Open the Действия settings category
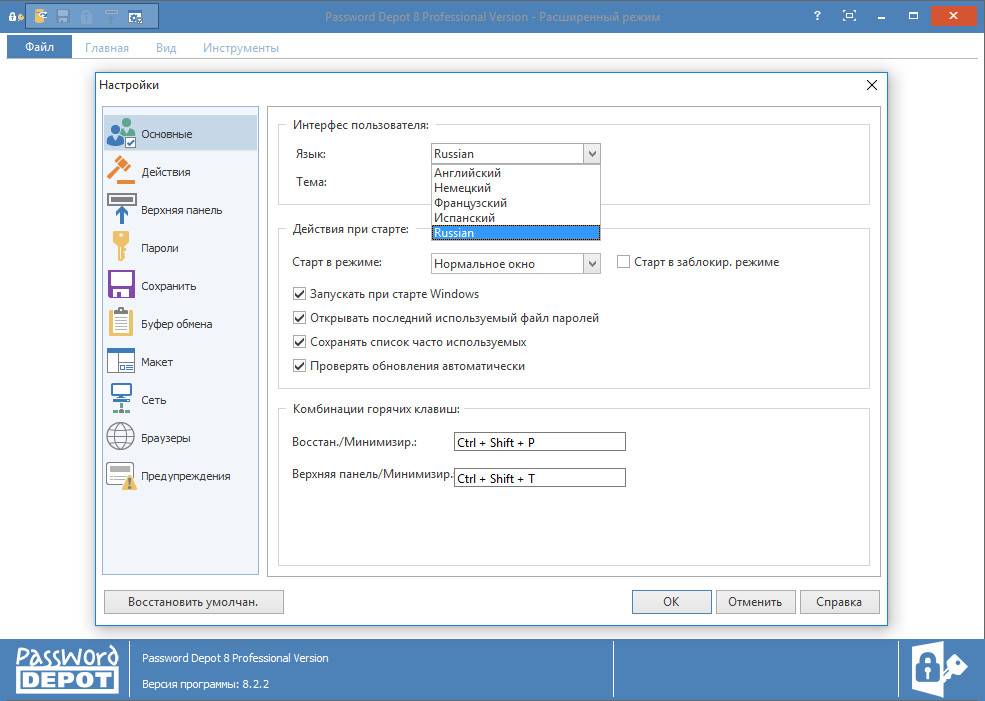The height and width of the screenshot is (701, 985). [180, 171]
